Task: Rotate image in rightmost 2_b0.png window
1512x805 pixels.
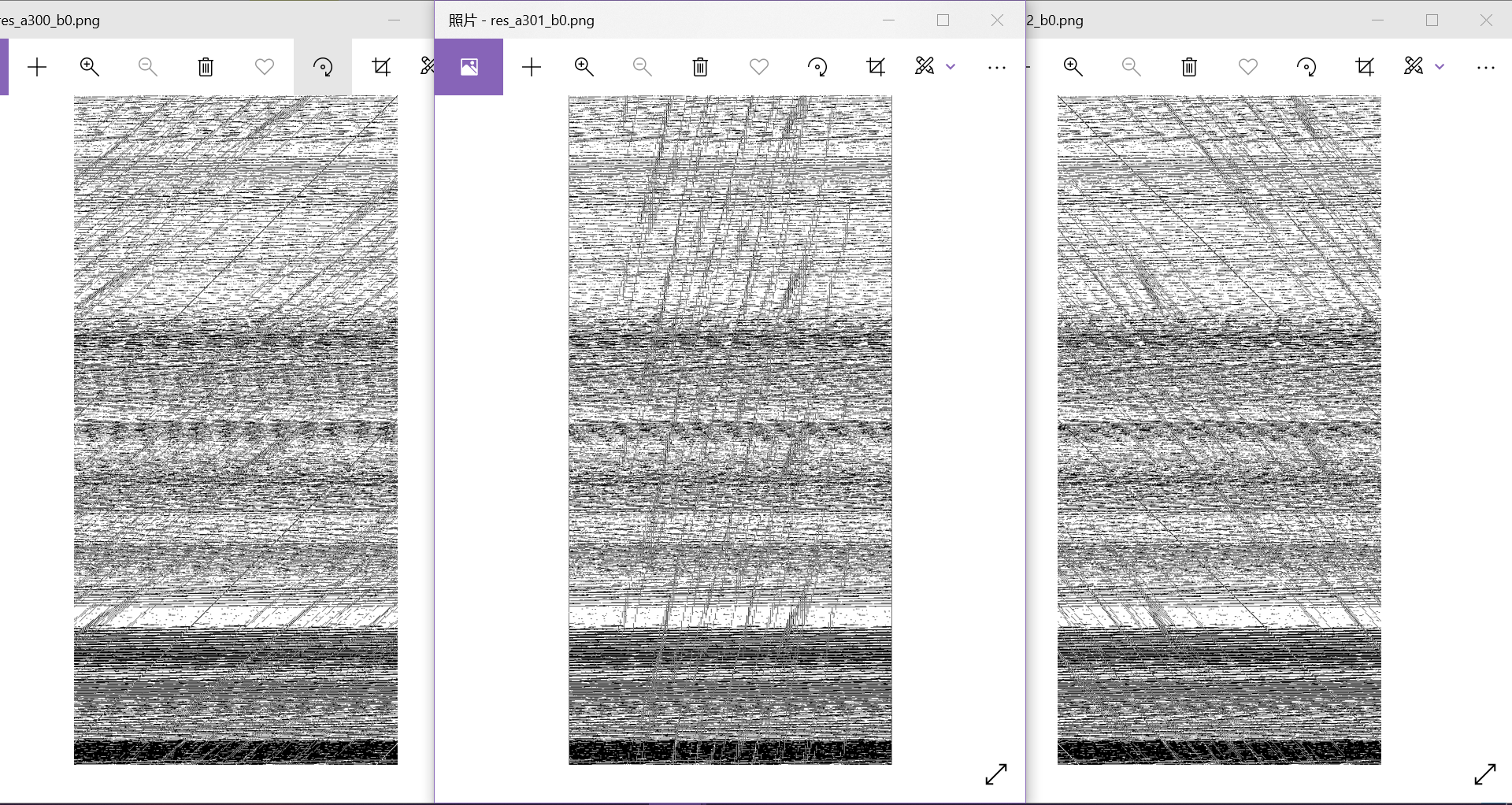Action: click(1306, 67)
